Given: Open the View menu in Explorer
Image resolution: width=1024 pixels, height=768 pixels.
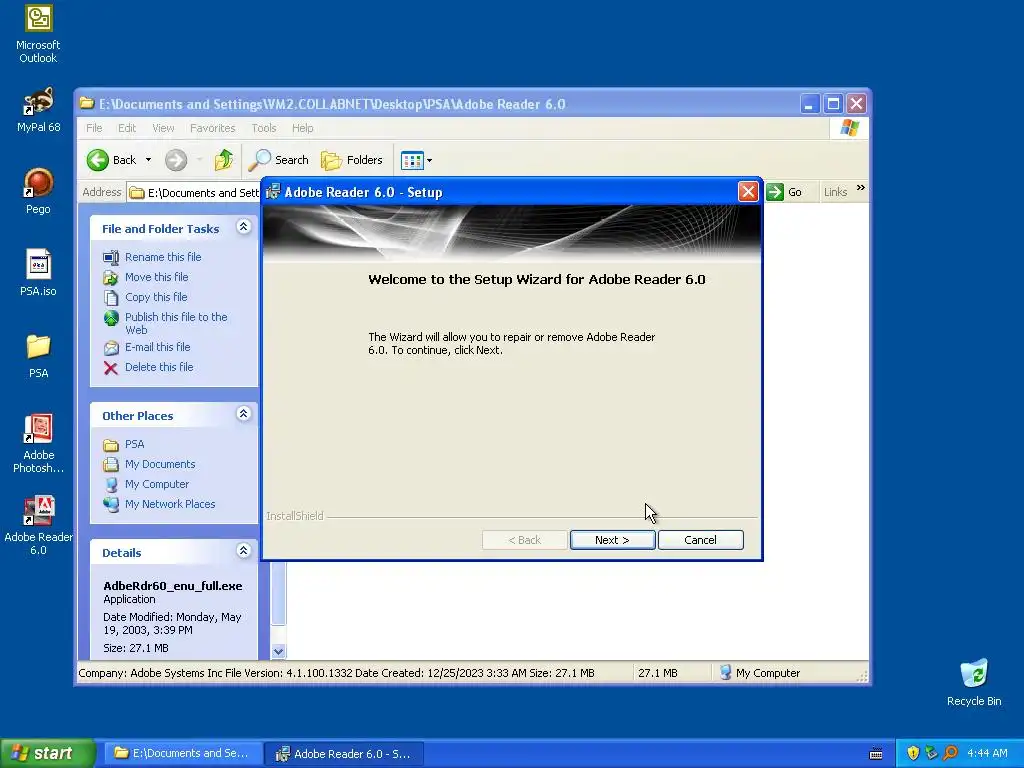Looking at the screenshot, I should [163, 128].
